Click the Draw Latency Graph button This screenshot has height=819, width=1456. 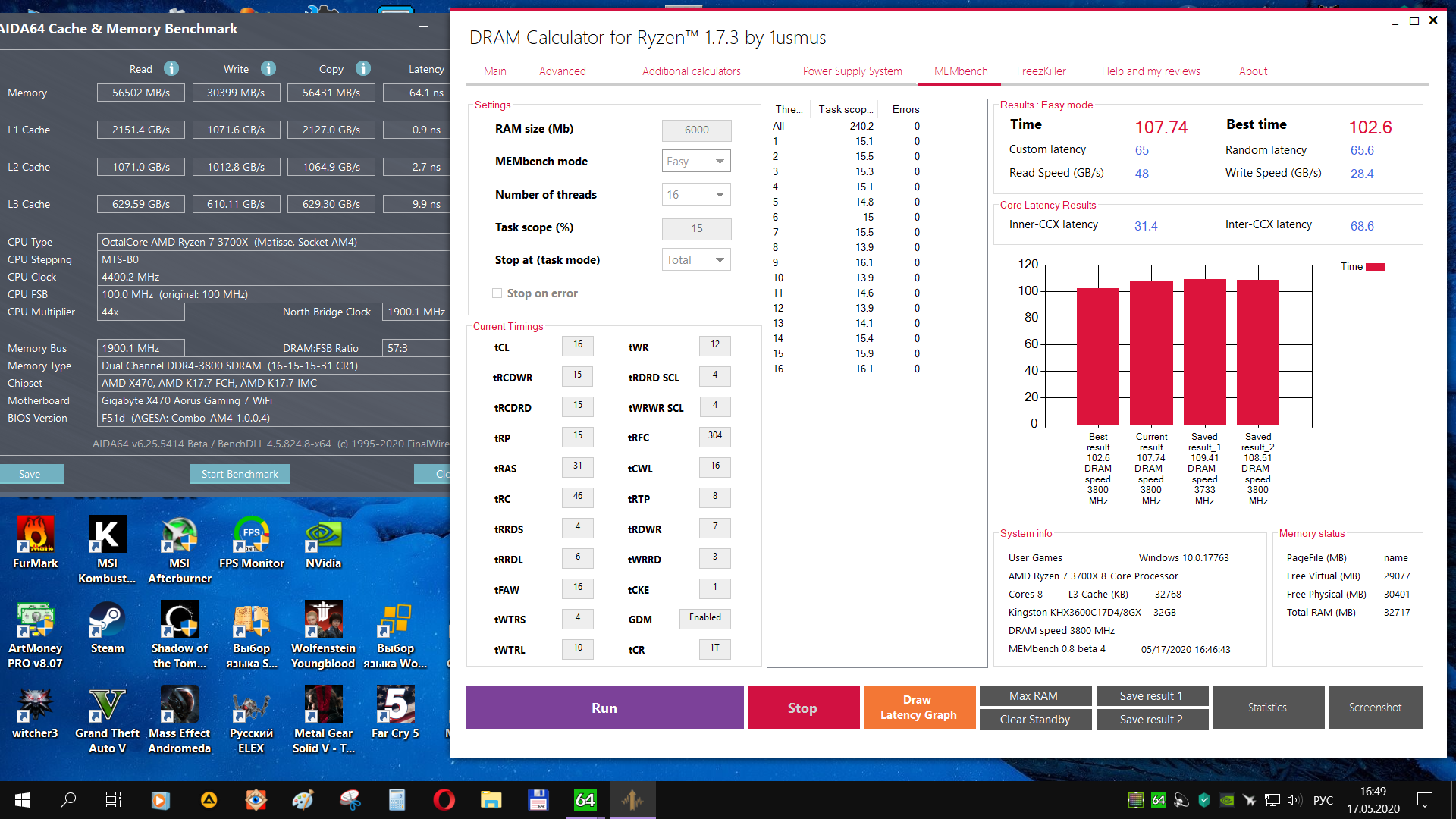point(918,708)
